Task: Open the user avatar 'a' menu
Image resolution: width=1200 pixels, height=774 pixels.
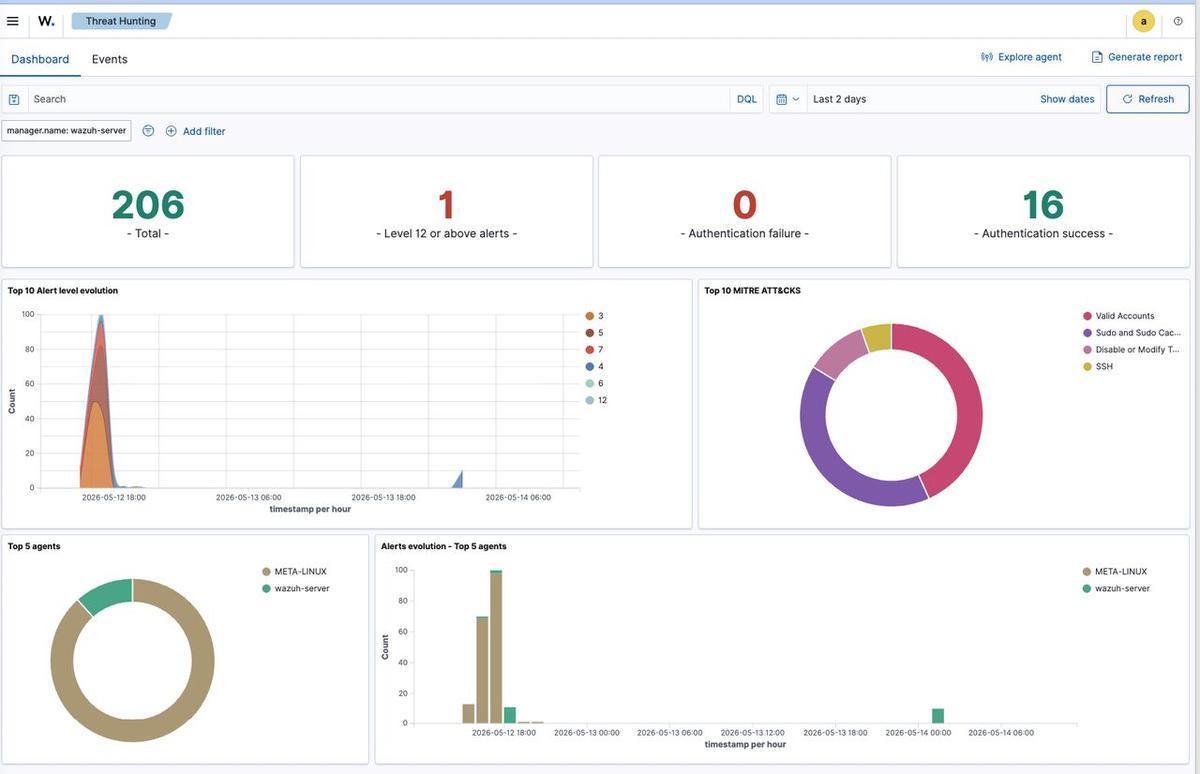Action: 1143,21
